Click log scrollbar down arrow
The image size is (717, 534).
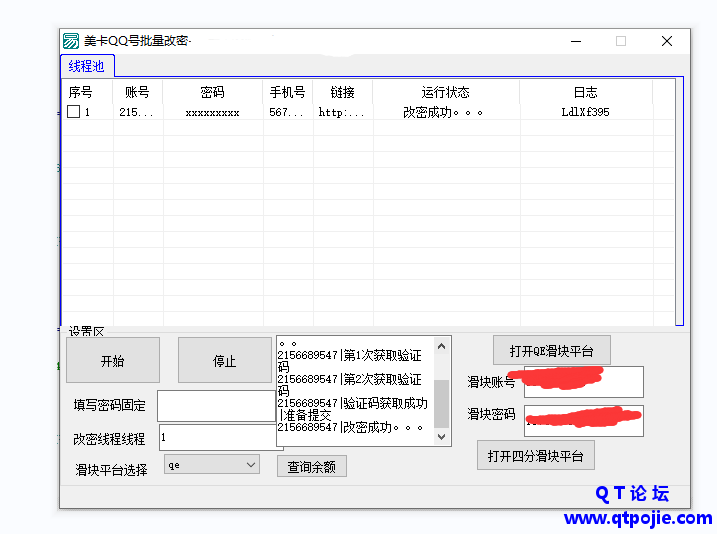click(x=441, y=437)
